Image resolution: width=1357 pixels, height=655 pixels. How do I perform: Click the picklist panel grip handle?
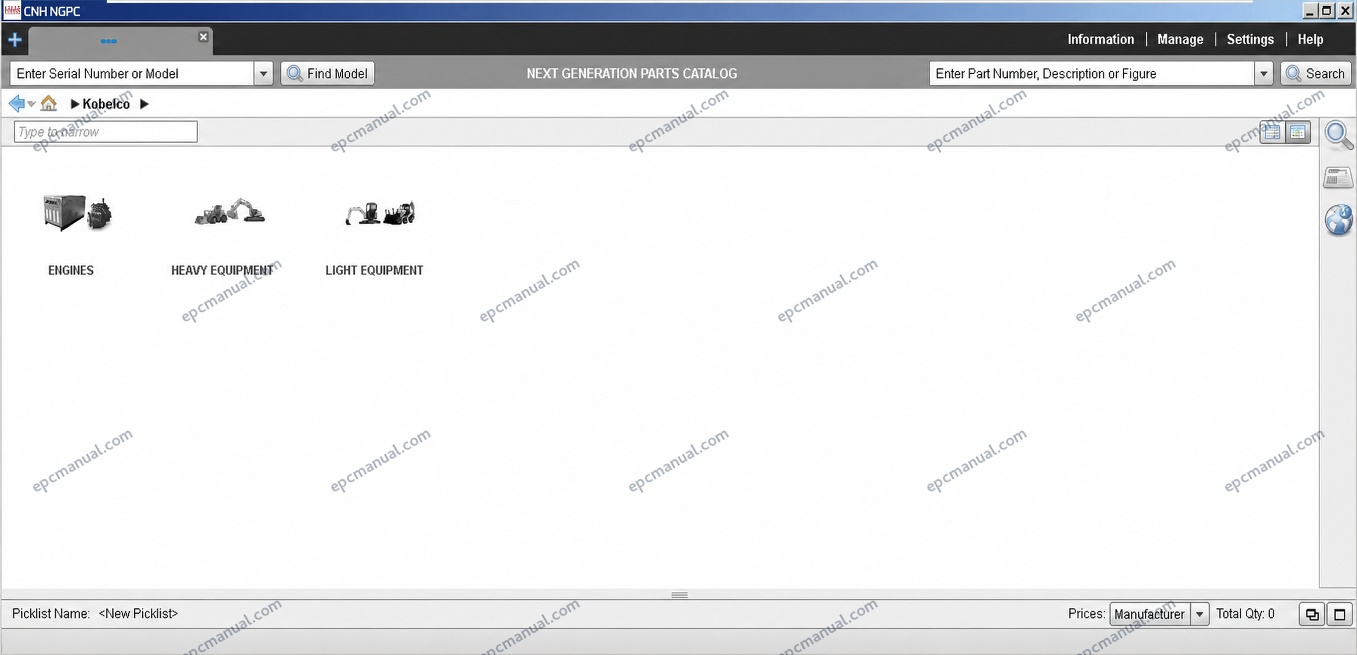click(x=680, y=595)
